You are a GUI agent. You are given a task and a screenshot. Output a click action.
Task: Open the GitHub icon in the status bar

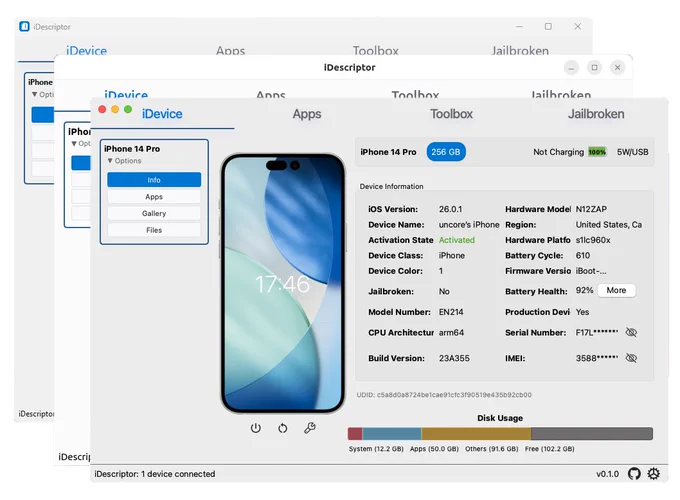(x=634, y=474)
